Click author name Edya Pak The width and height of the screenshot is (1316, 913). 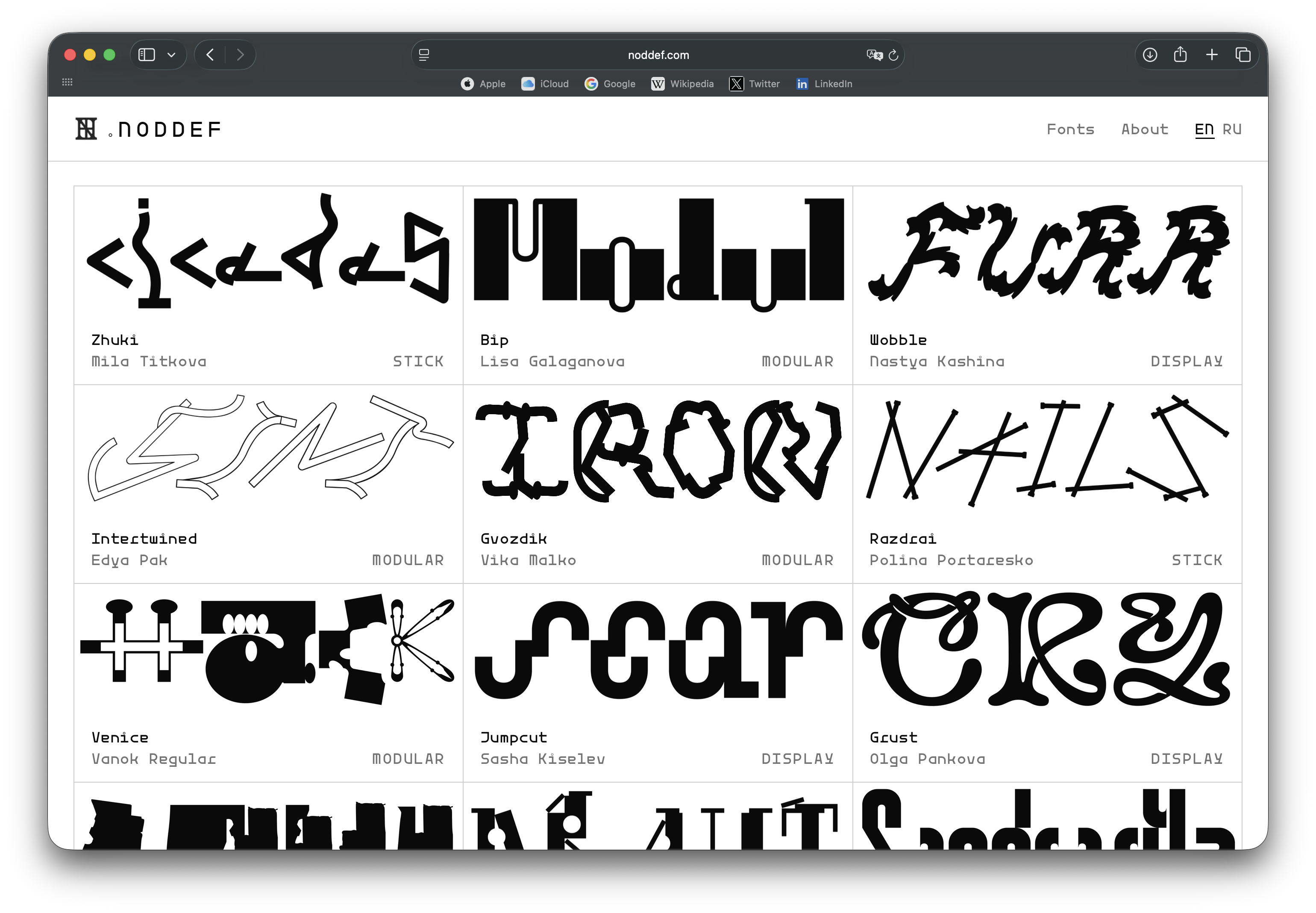(129, 561)
